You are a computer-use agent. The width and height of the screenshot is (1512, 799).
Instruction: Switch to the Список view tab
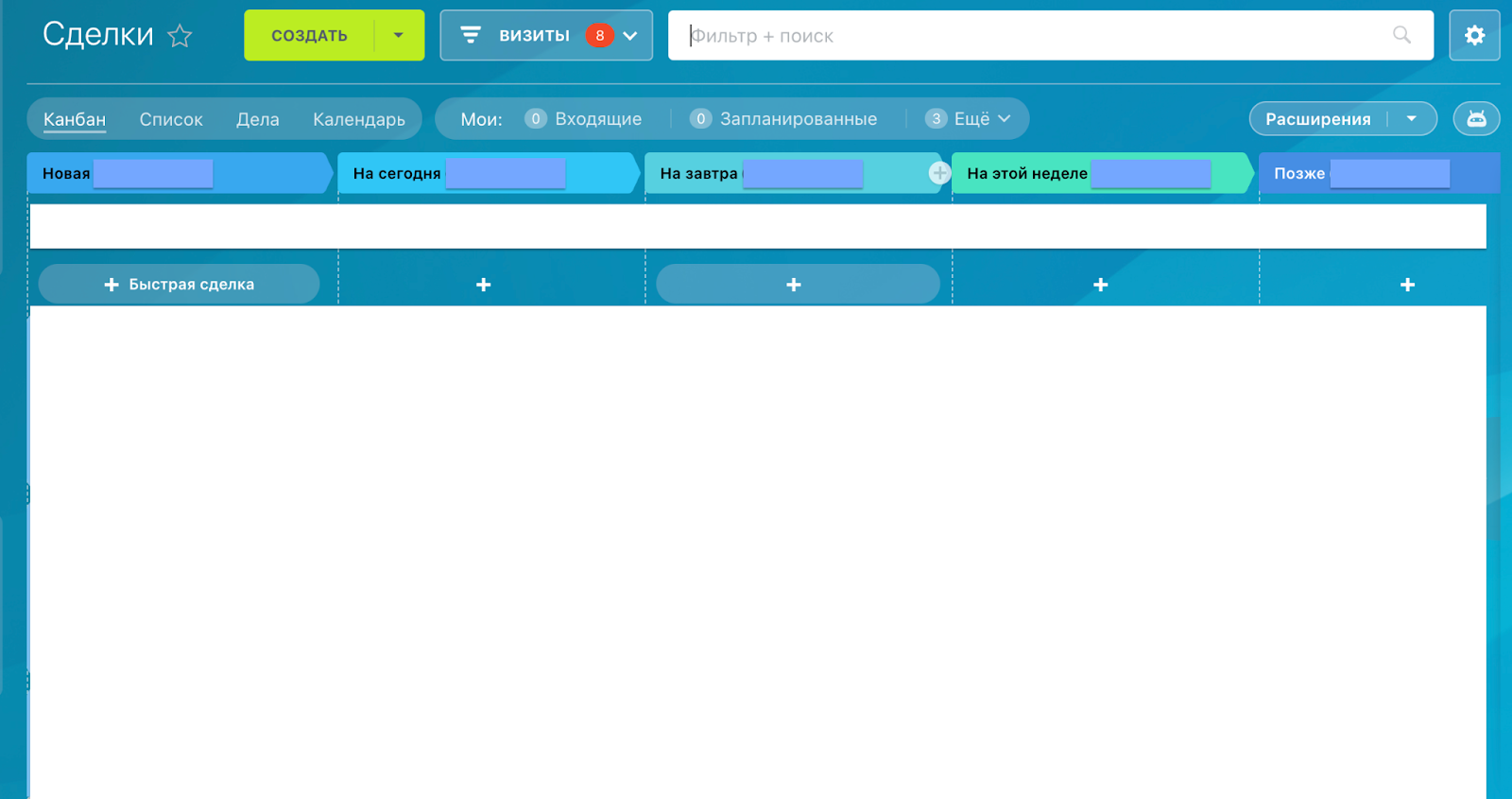171,119
